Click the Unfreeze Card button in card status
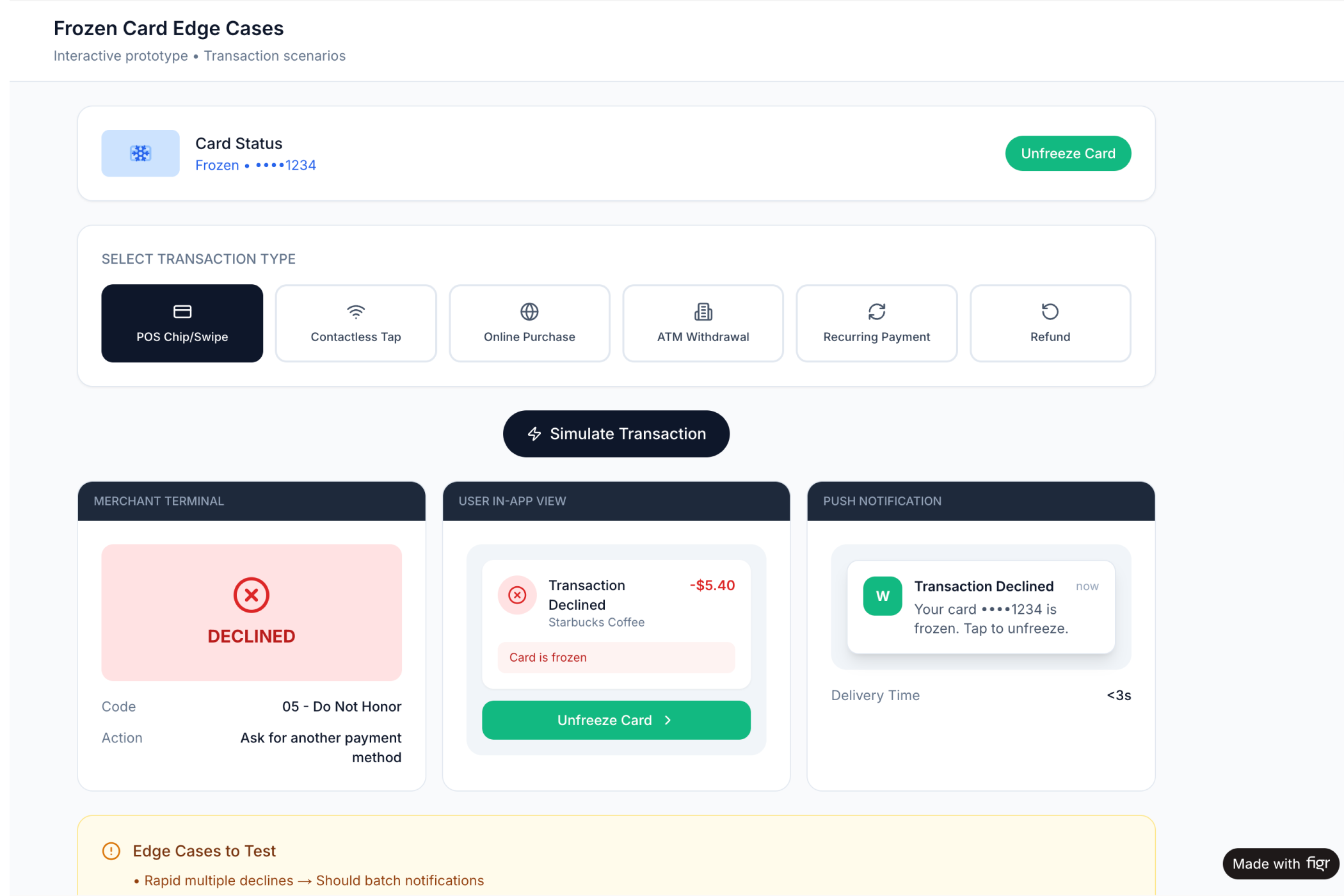The height and width of the screenshot is (896, 1344). [x=1068, y=154]
